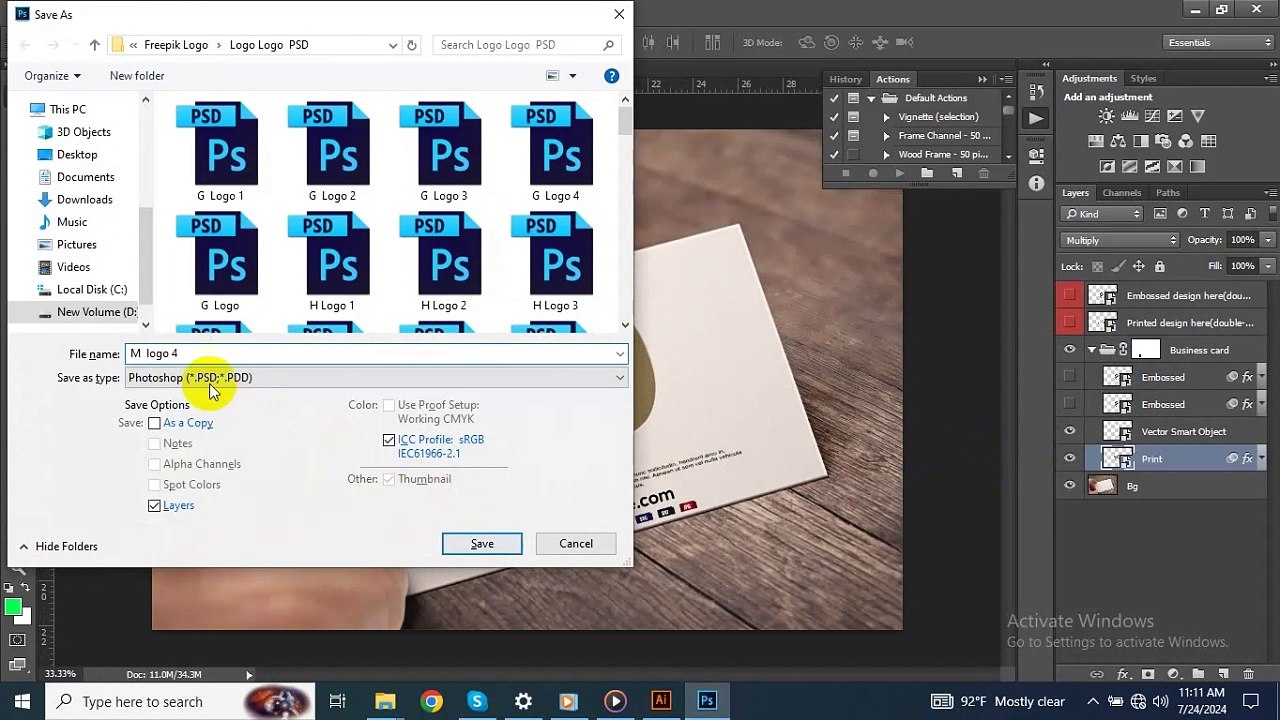
Task: Go up one folder level
Action: tap(94, 45)
